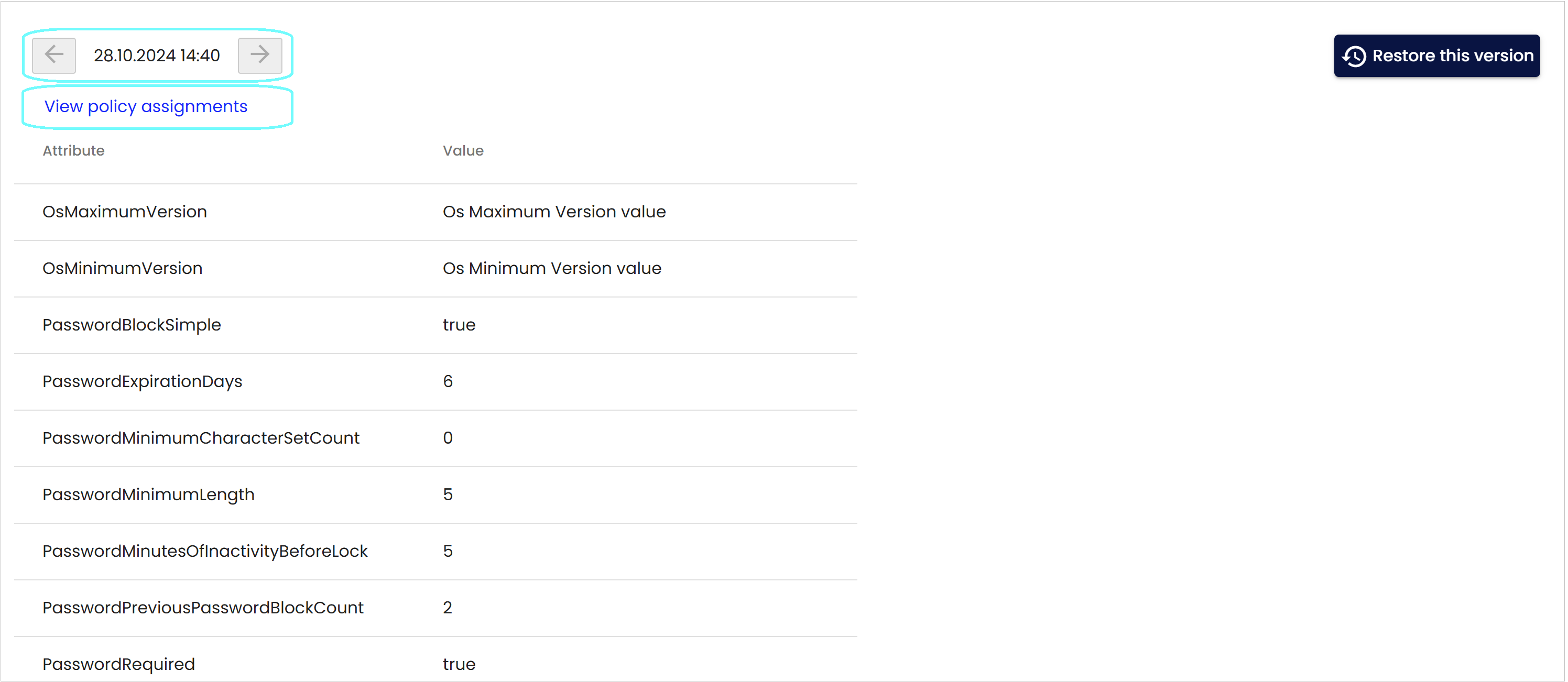Select the OsMaximumVersion attribute row
This screenshot has width=1568, height=682.
(x=436, y=212)
